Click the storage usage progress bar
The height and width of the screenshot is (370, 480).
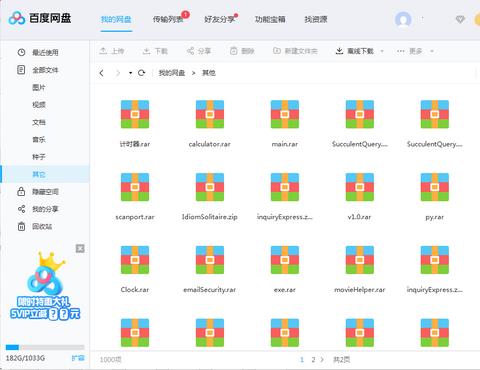pos(45,347)
